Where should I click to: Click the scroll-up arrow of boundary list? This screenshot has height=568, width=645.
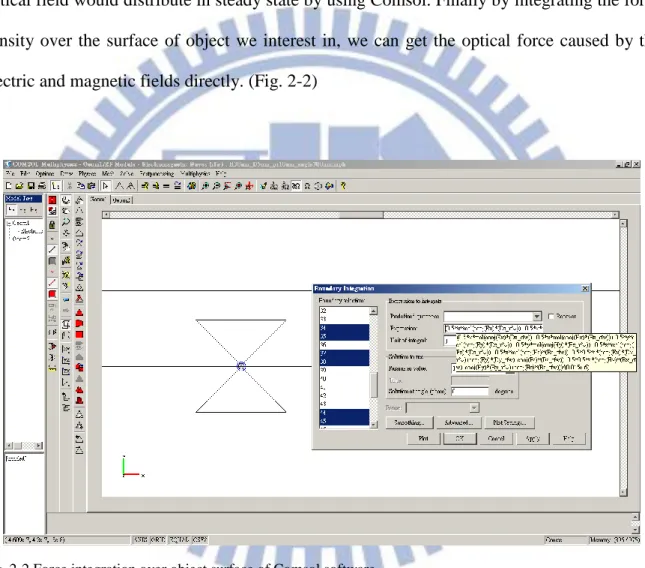tap(374, 311)
